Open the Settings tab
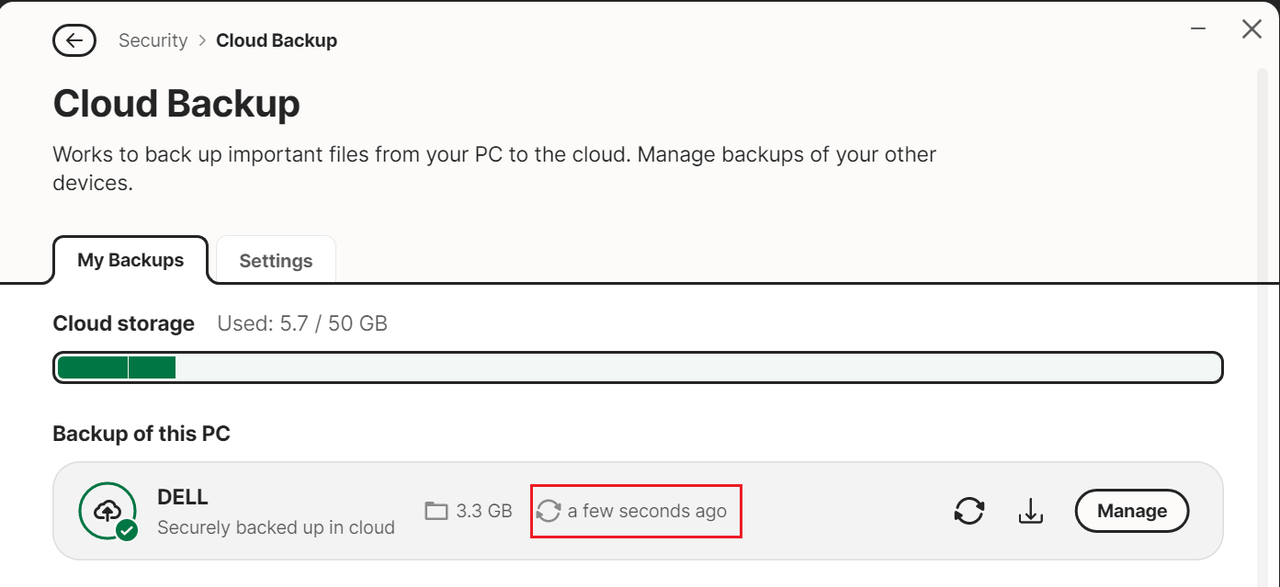The height and width of the screenshot is (587, 1280). click(x=276, y=261)
